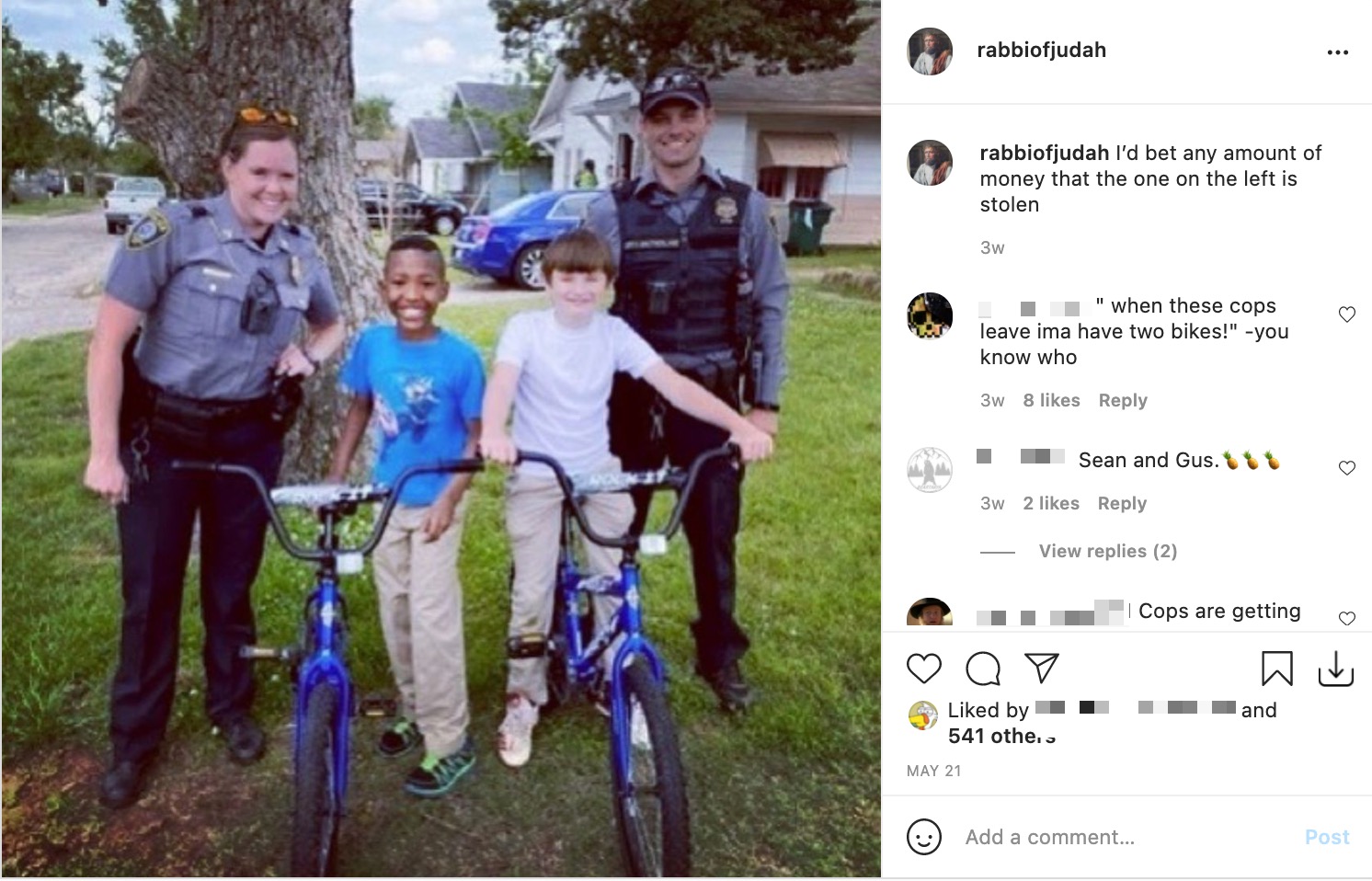Like the "when these cops" comment
The height and width of the screenshot is (881, 1372).
1347,315
